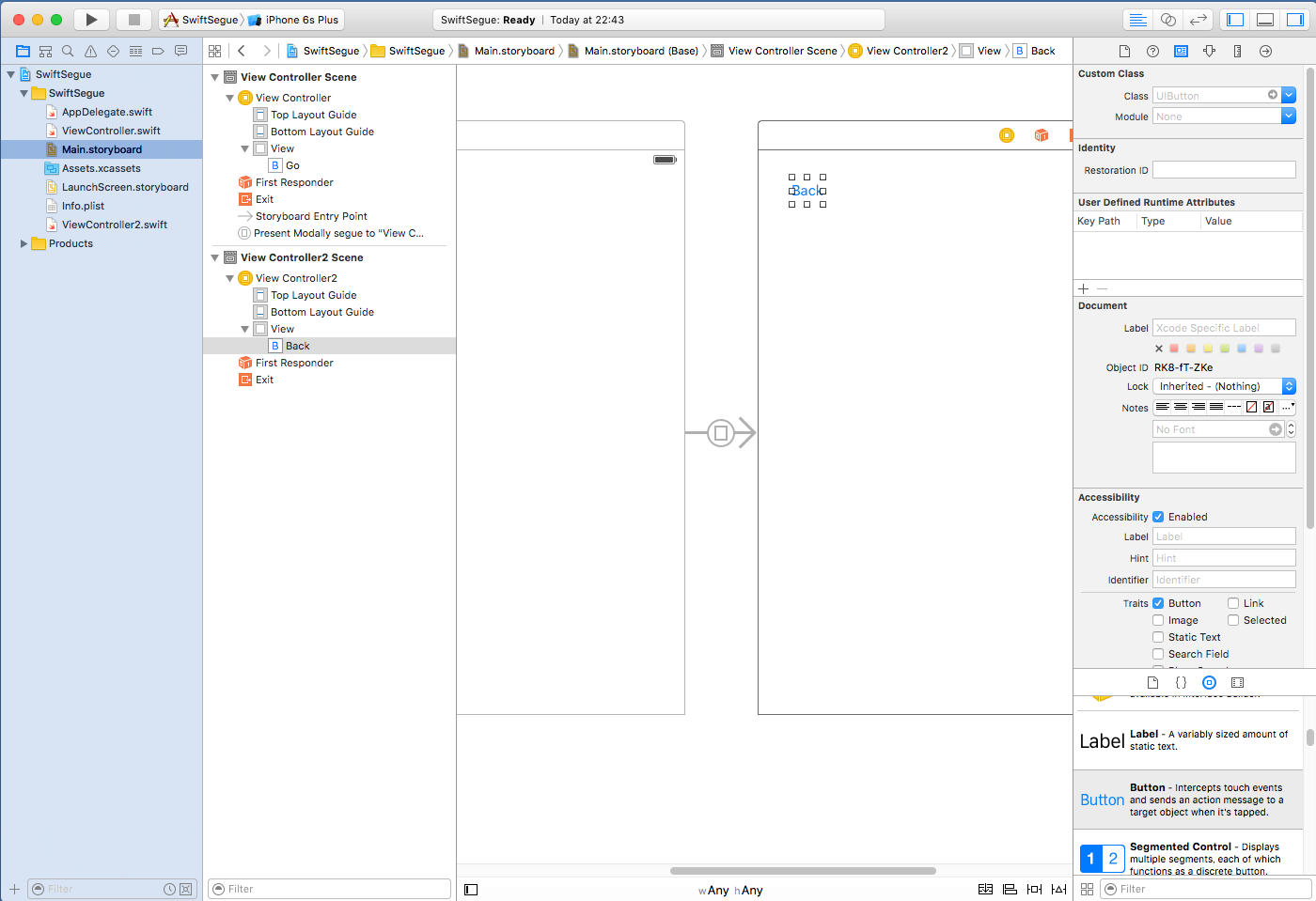
Task: Open the Attributes inspector
Action: [1209, 51]
